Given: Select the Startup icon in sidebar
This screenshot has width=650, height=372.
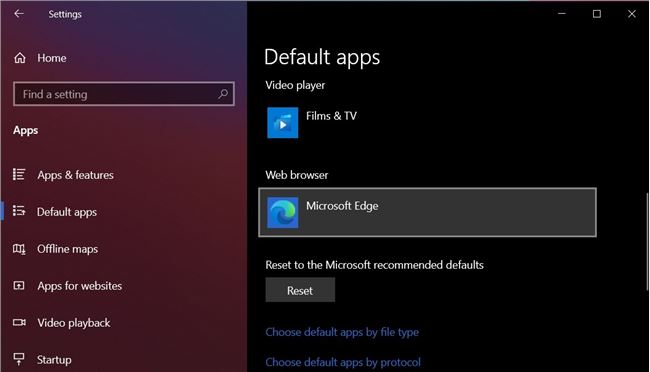Looking at the screenshot, I should point(19,359).
